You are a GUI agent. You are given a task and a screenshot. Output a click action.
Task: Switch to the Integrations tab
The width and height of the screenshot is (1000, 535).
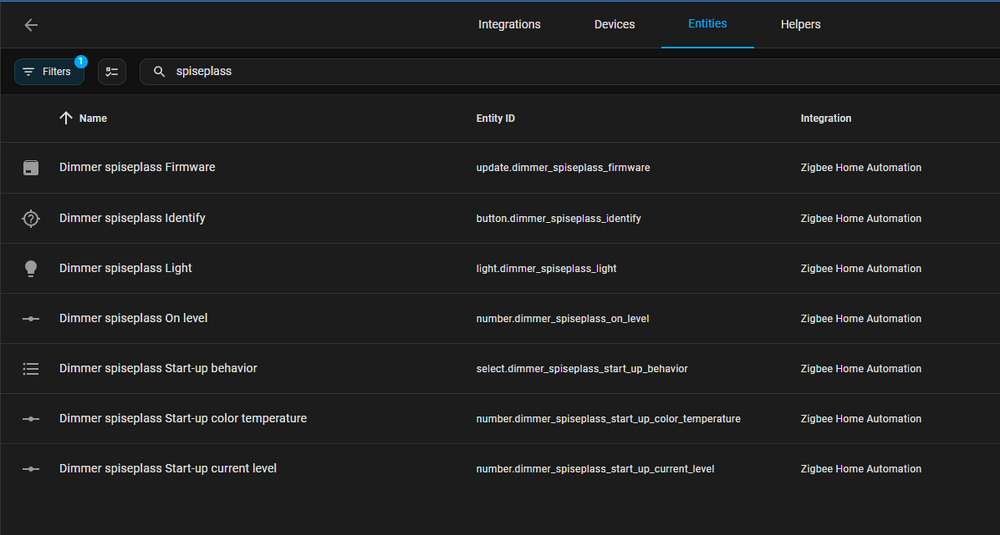point(509,25)
